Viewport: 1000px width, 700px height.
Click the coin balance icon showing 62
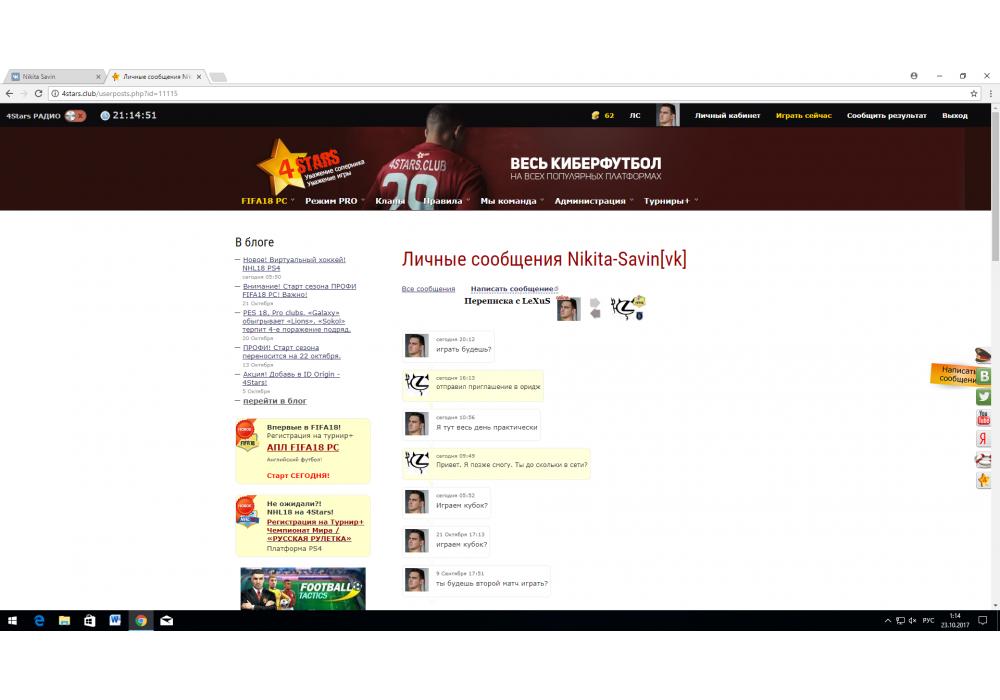(596, 115)
